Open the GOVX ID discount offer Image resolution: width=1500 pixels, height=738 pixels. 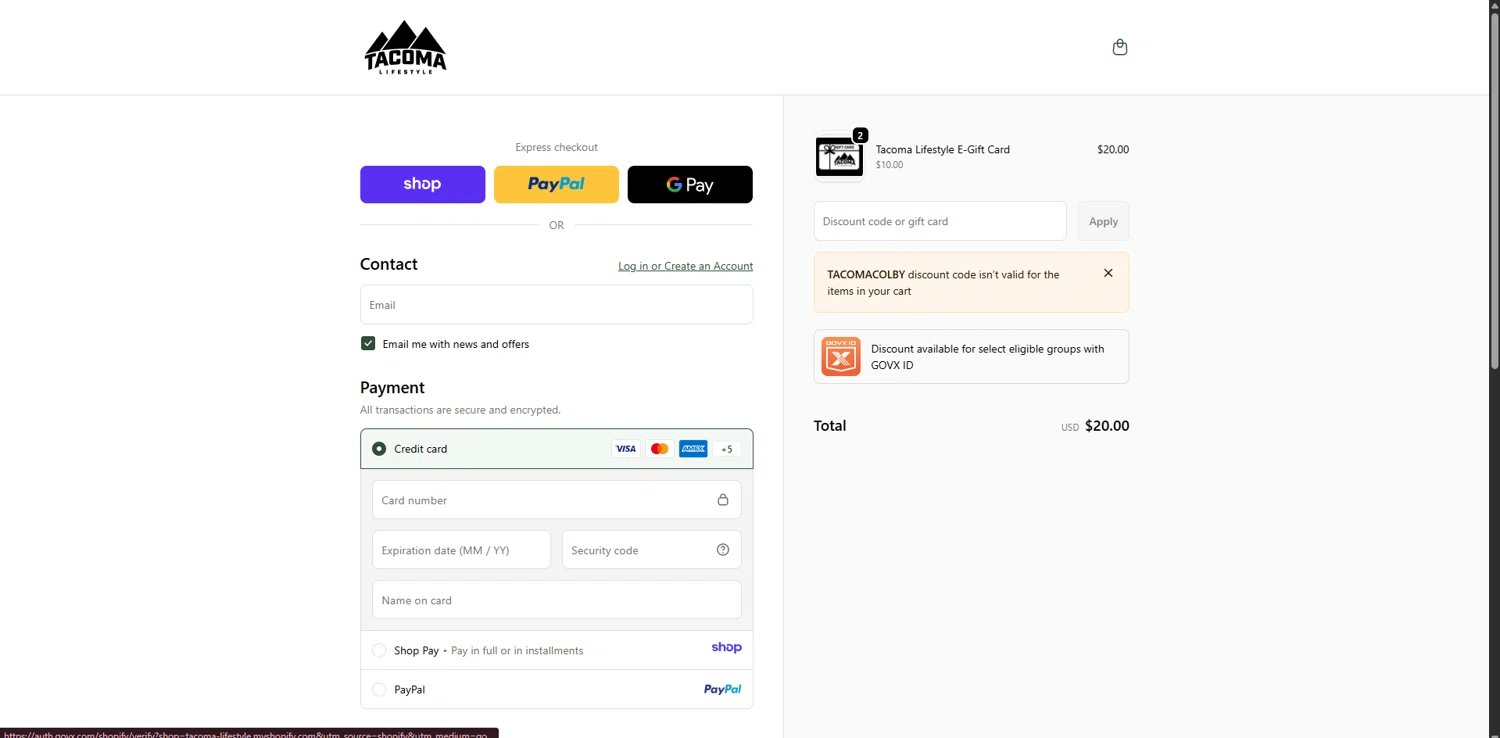(971, 356)
